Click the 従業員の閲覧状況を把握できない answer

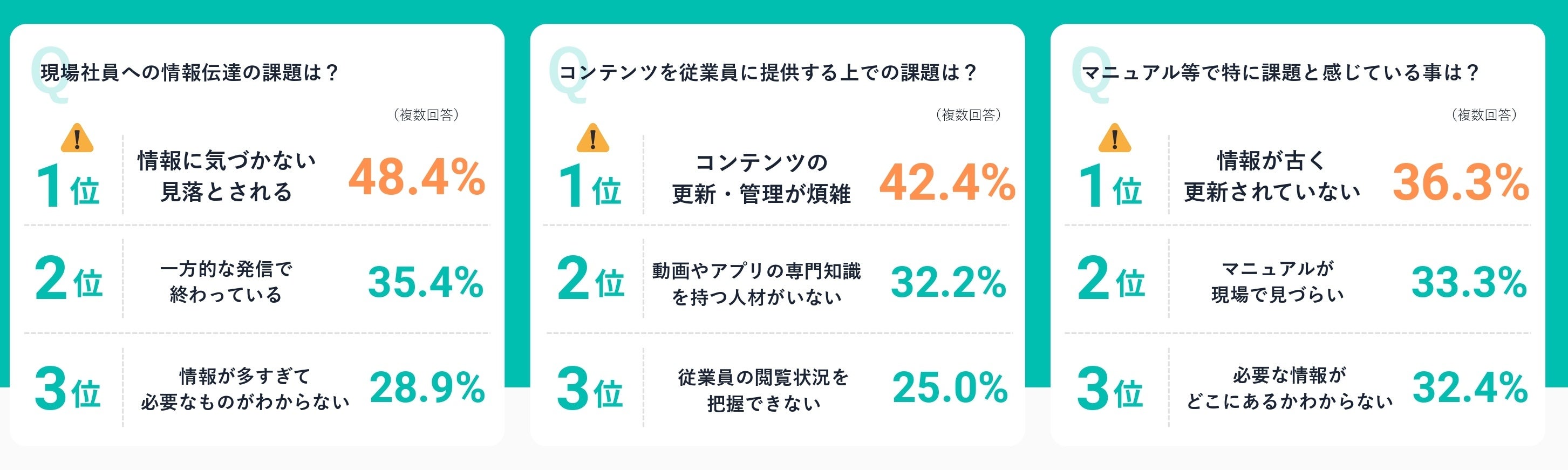coord(763,390)
